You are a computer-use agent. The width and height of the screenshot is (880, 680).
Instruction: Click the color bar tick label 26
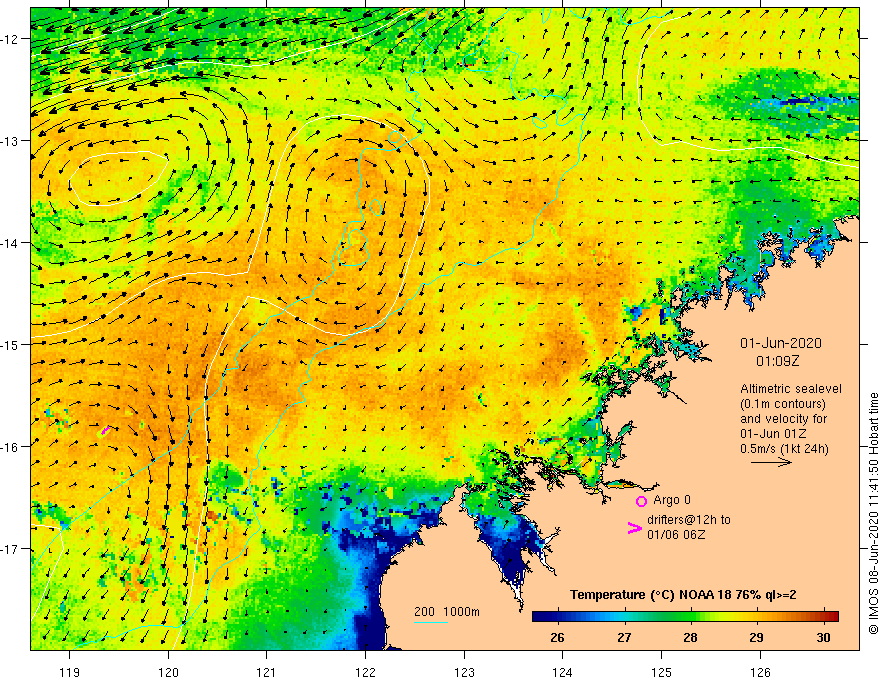(x=557, y=638)
